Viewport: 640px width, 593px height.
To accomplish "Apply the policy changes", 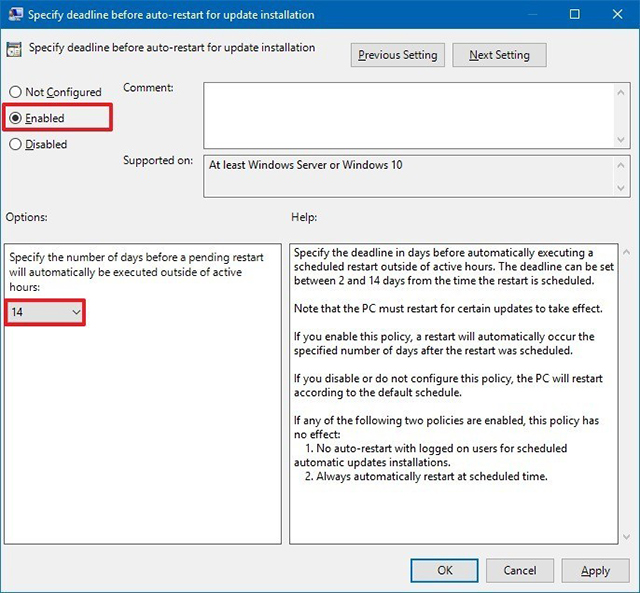I will tap(596, 570).
